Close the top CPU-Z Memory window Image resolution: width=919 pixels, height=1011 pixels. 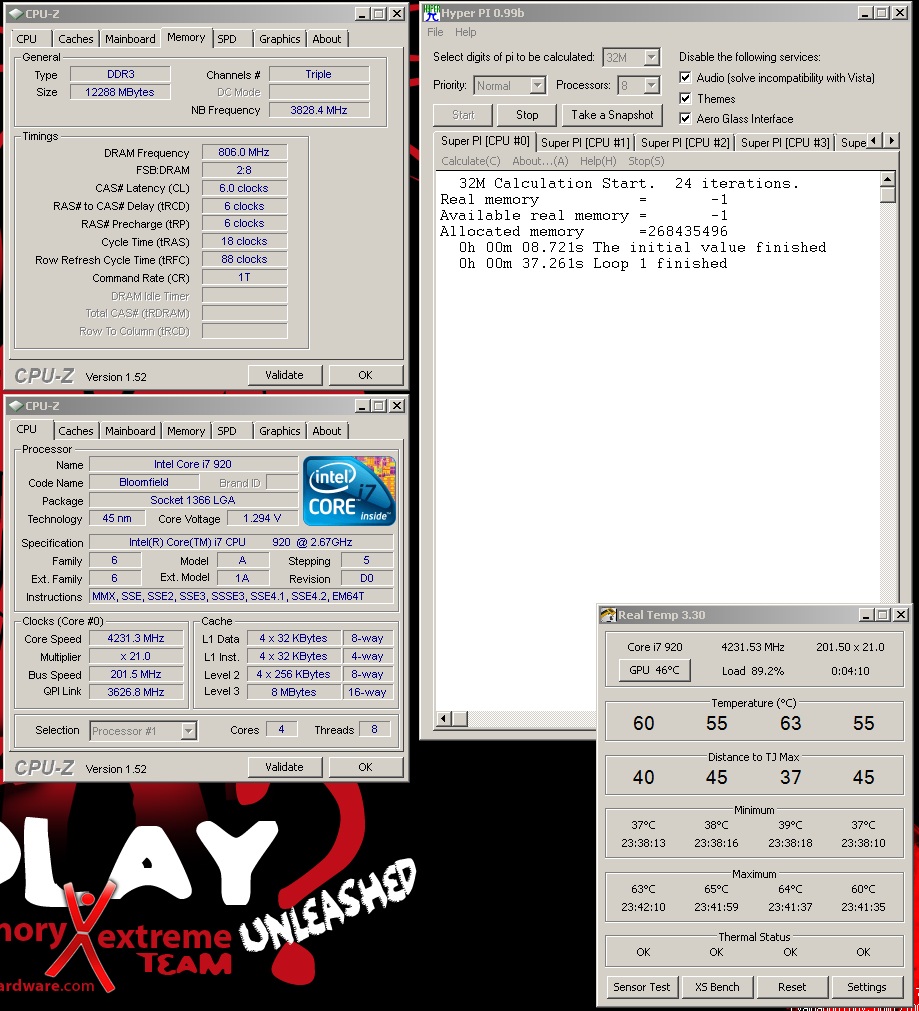coord(397,14)
